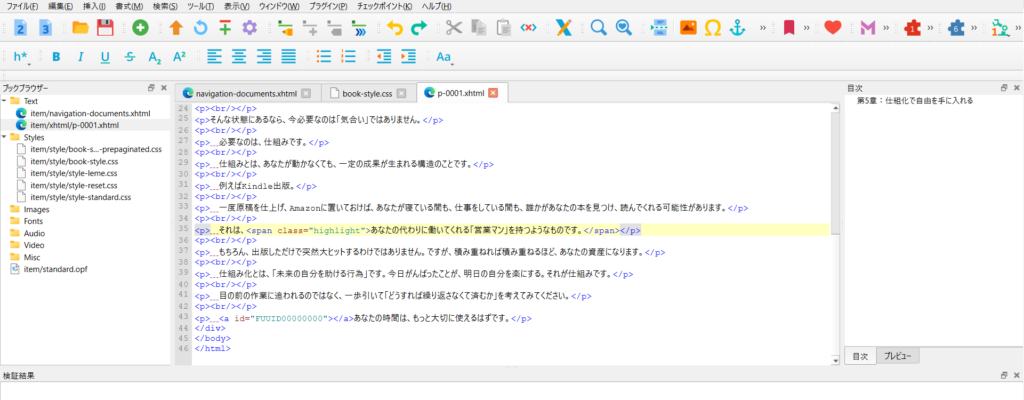Switch to the book-style.css tab
This screenshot has width=1024, height=400.
pyautogui.click(x=369, y=93)
